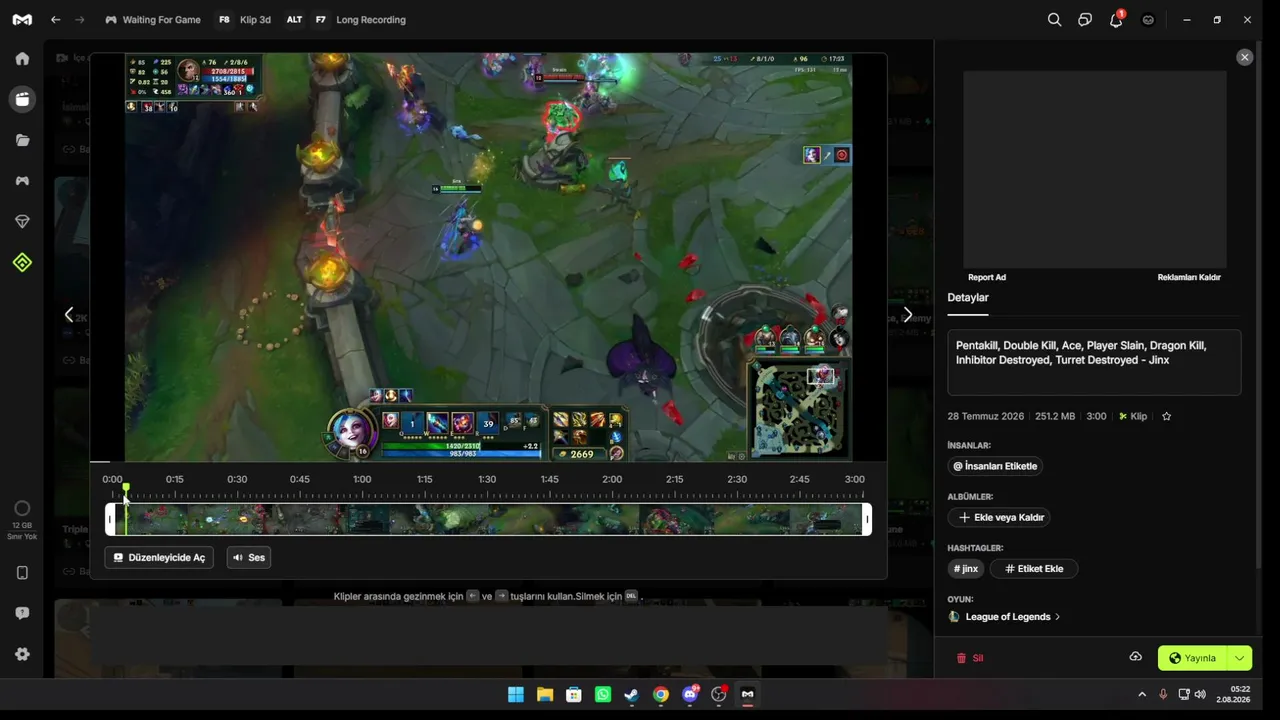Open the profile avatar menu
1280x720 pixels.
(x=1148, y=20)
